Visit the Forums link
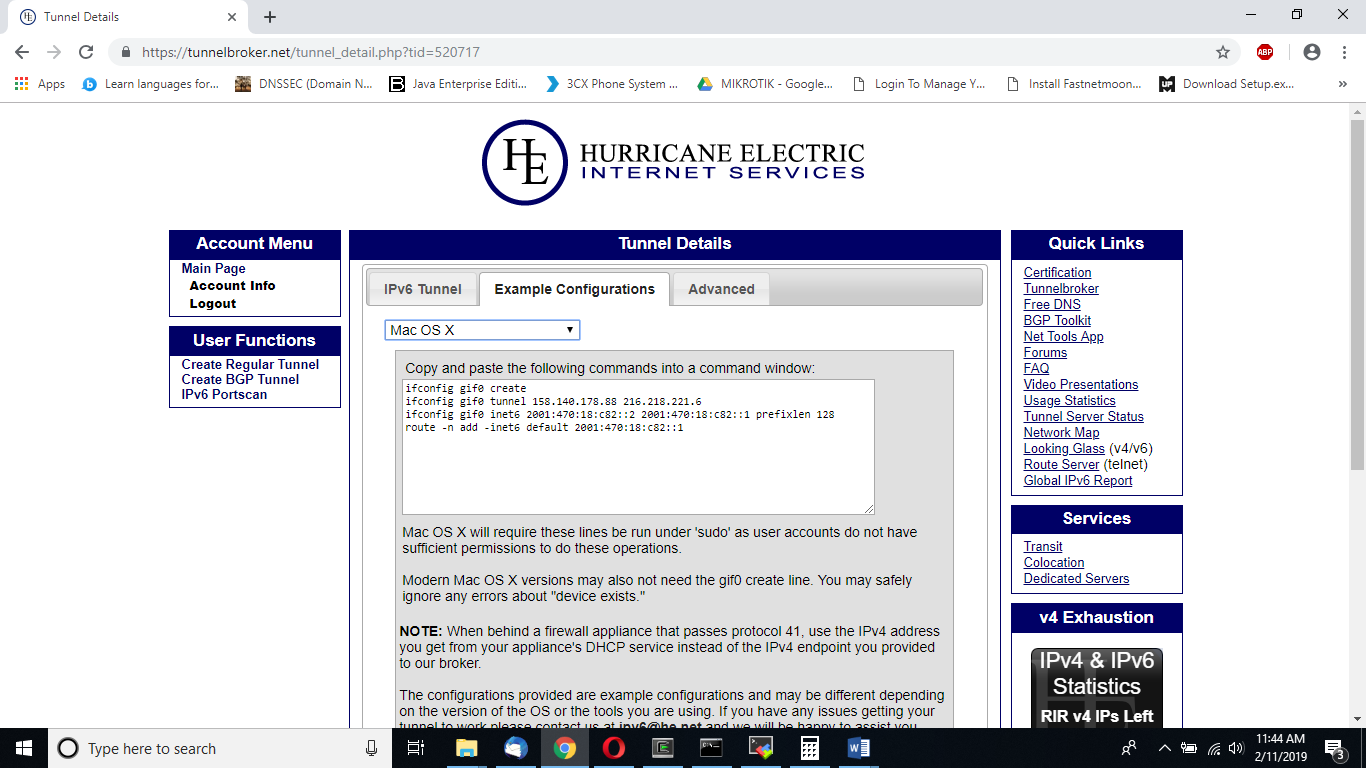 pos(1045,353)
